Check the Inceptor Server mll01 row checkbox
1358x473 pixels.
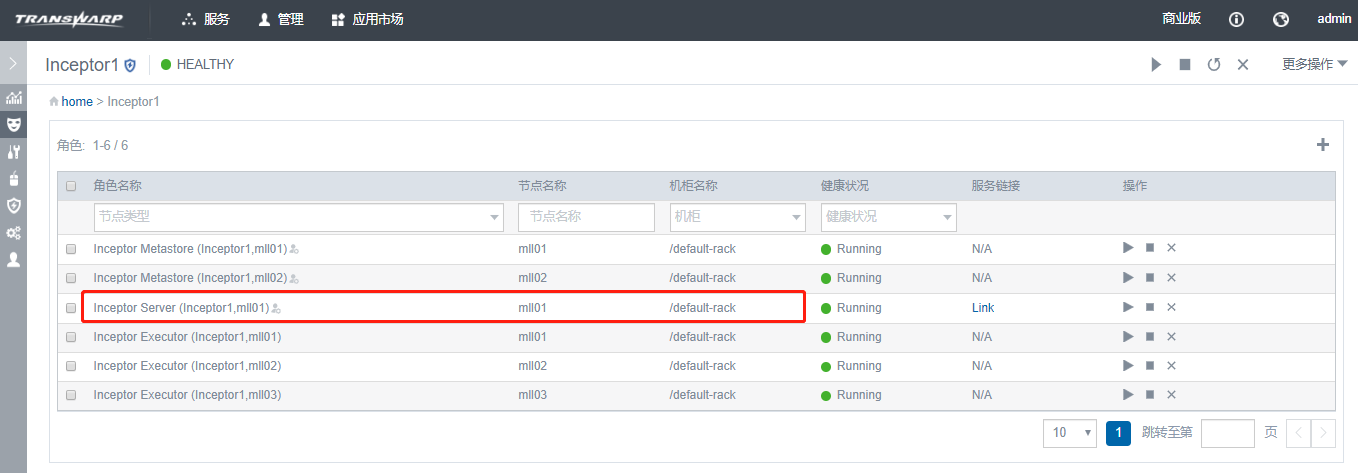click(71, 308)
